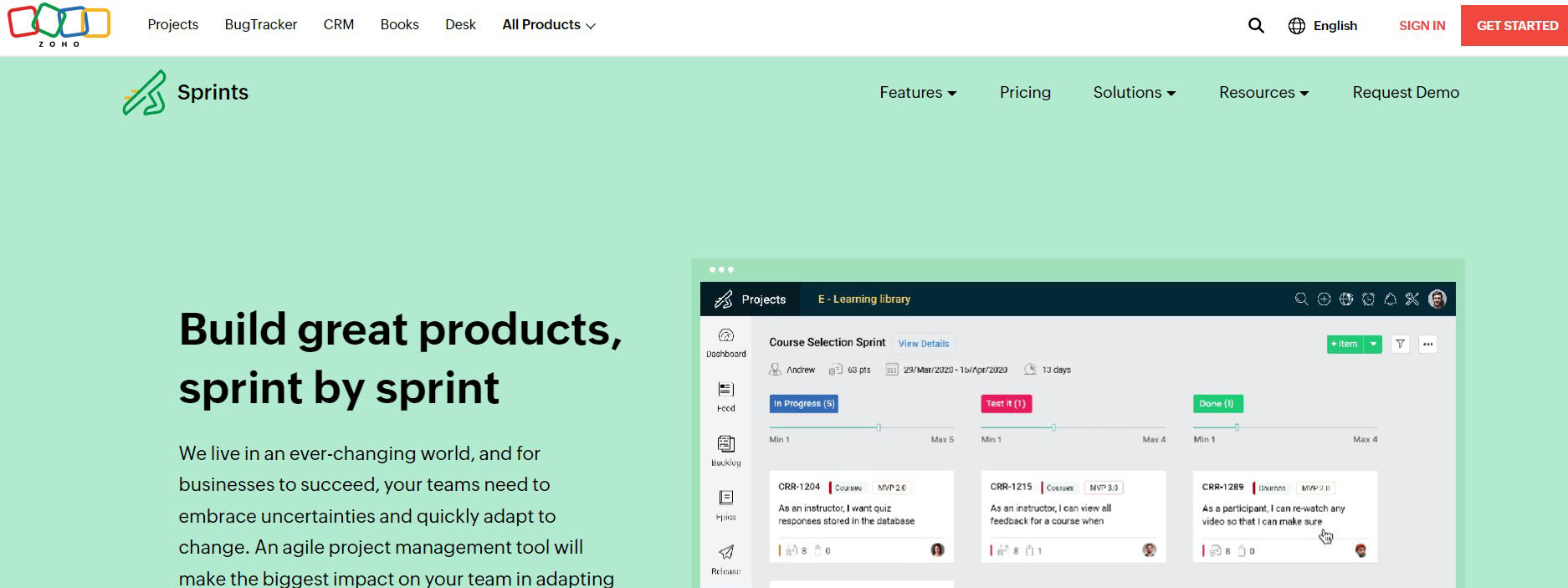Open the Backlog sidebar icon
The width and height of the screenshot is (1568, 588).
726,444
